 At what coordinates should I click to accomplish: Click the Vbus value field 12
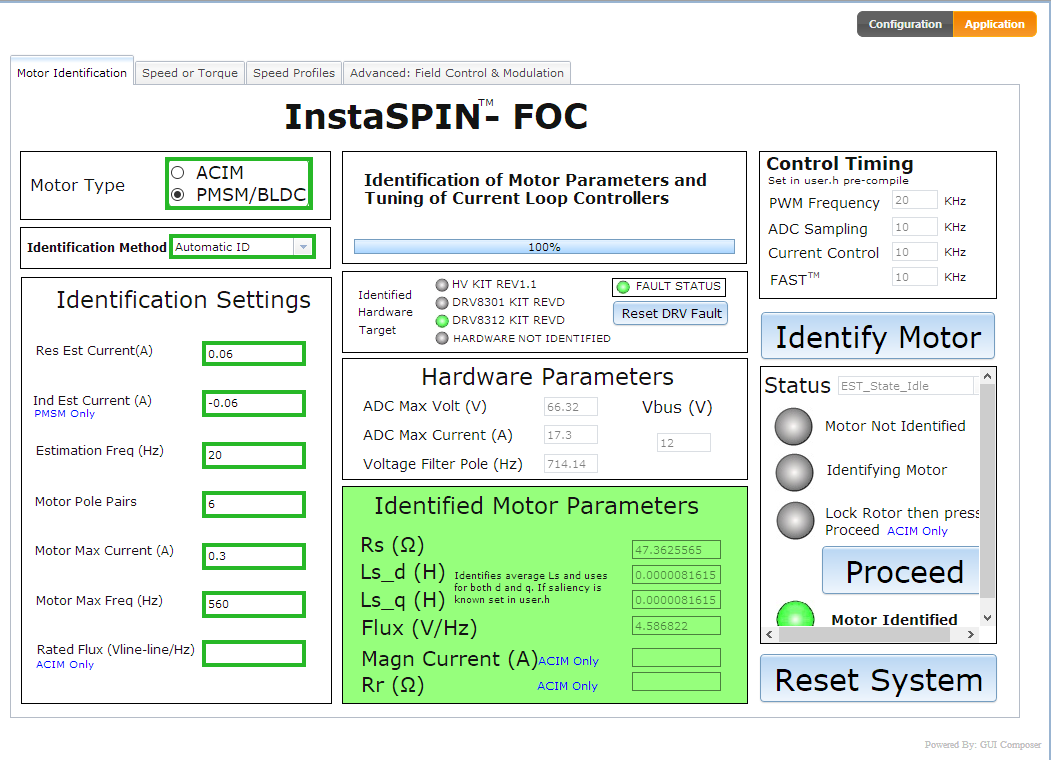click(683, 443)
